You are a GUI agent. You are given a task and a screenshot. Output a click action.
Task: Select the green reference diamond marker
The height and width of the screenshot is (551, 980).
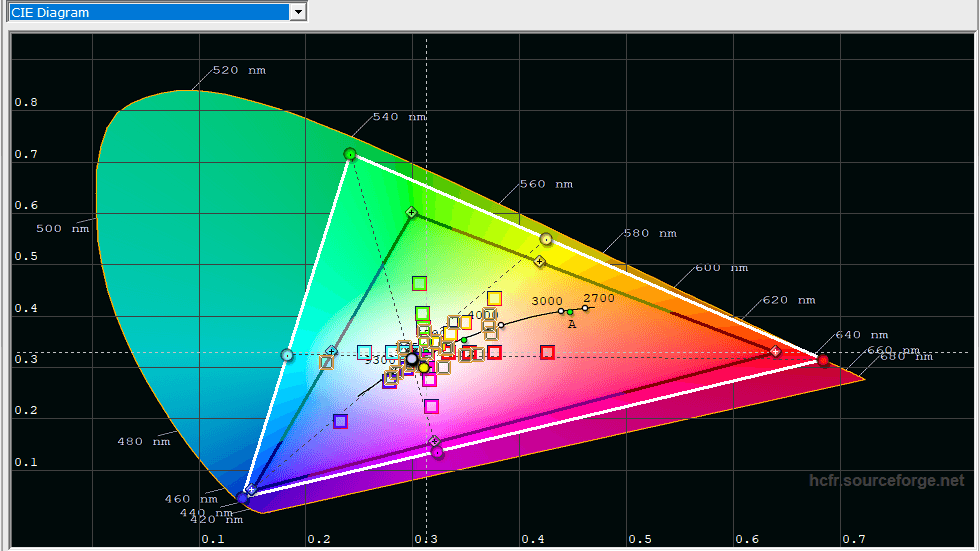coord(411,212)
